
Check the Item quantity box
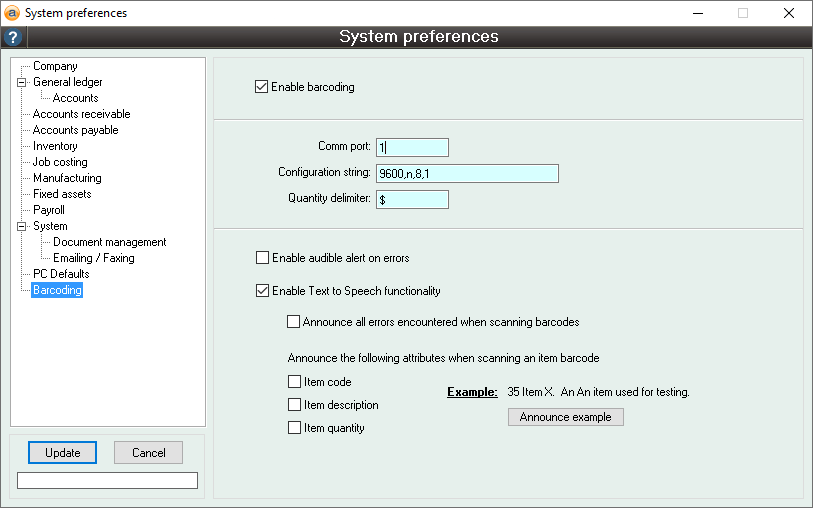click(x=294, y=428)
